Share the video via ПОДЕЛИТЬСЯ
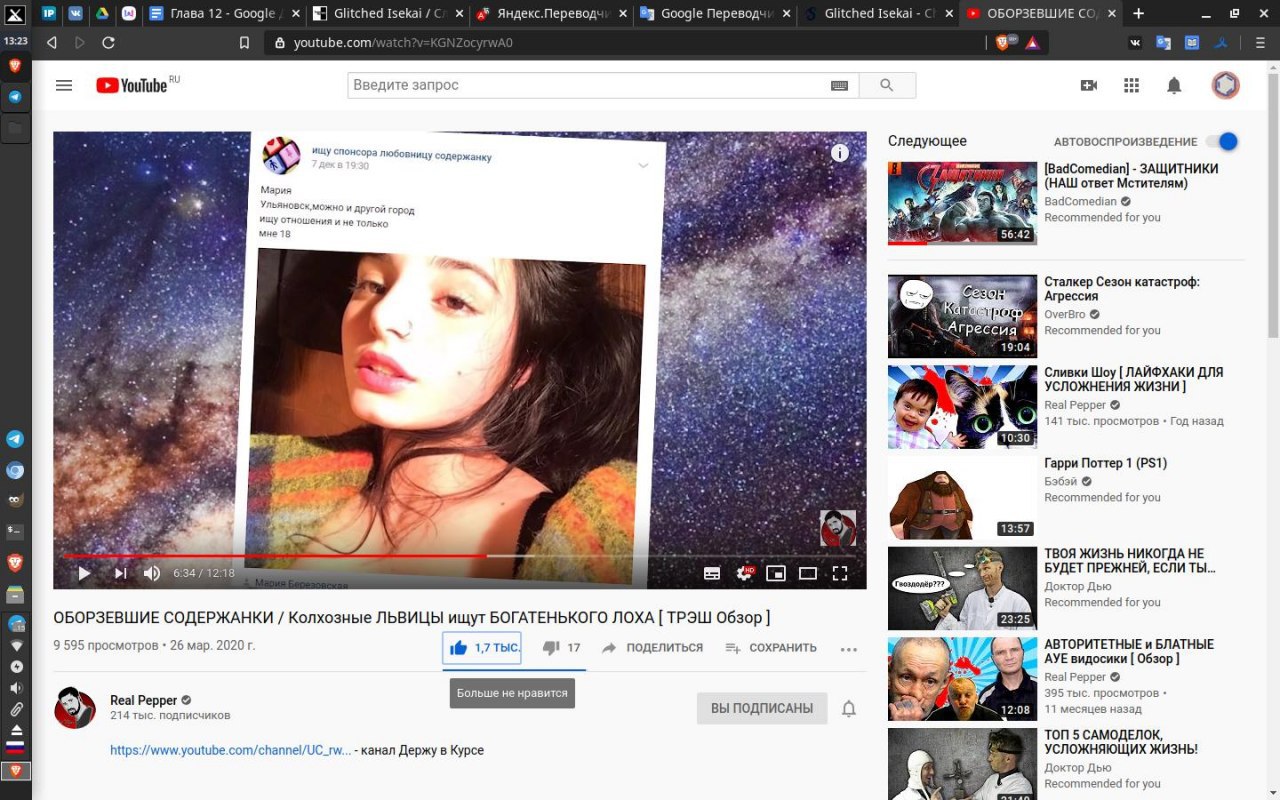1280x800 pixels. 652,648
